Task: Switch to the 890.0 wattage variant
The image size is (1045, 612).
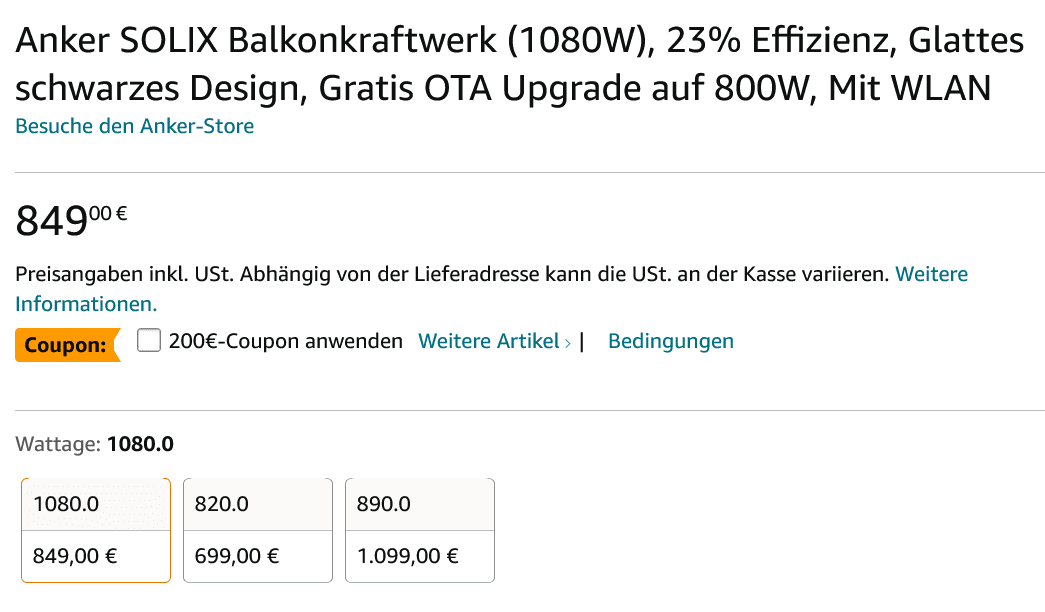Action: tap(420, 504)
